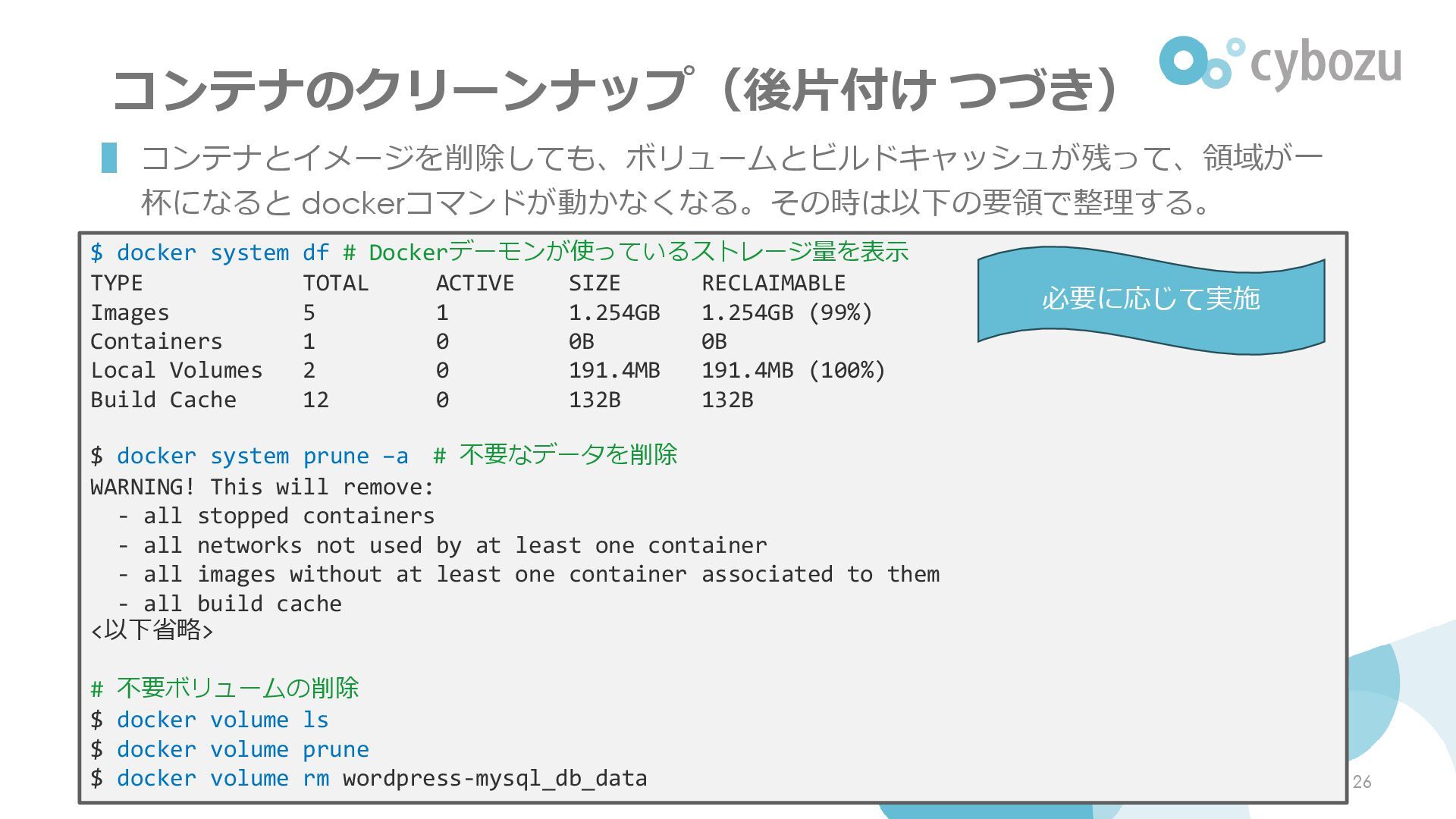Select the command 'docker volume ls'

point(223,720)
